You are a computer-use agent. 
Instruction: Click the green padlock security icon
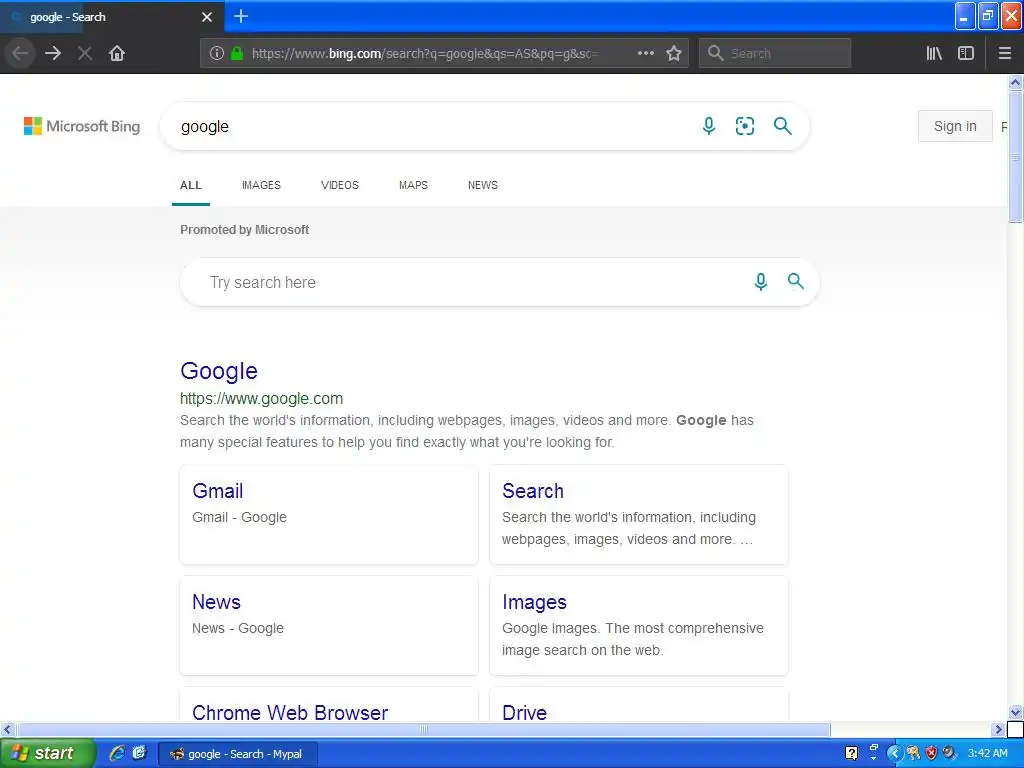click(x=237, y=54)
